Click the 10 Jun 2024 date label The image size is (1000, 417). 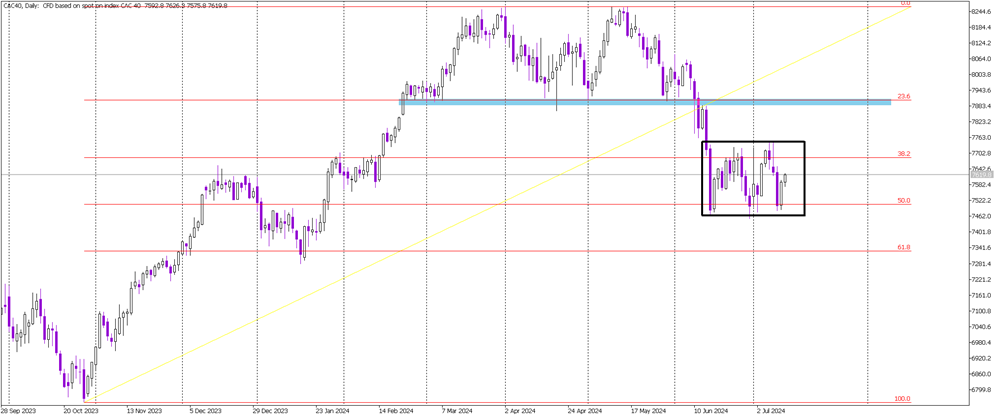coord(711,411)
